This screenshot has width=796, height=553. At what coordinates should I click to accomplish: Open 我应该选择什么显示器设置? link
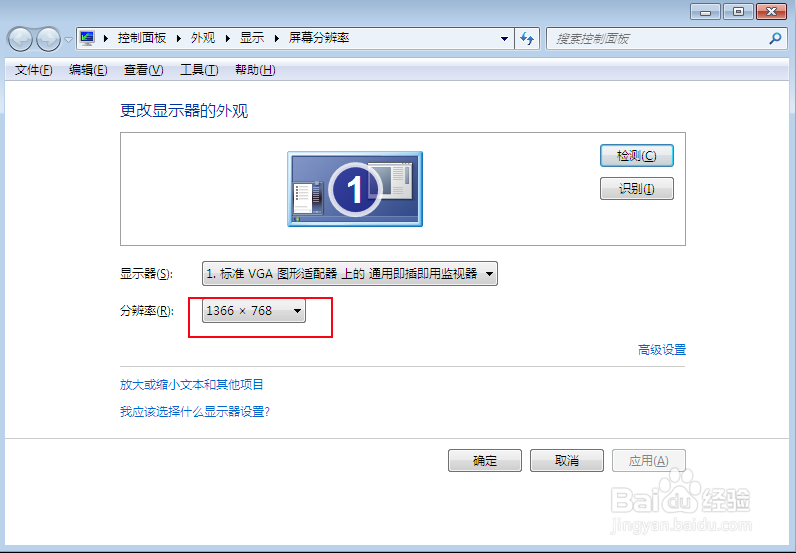click(x=195, y=411)
